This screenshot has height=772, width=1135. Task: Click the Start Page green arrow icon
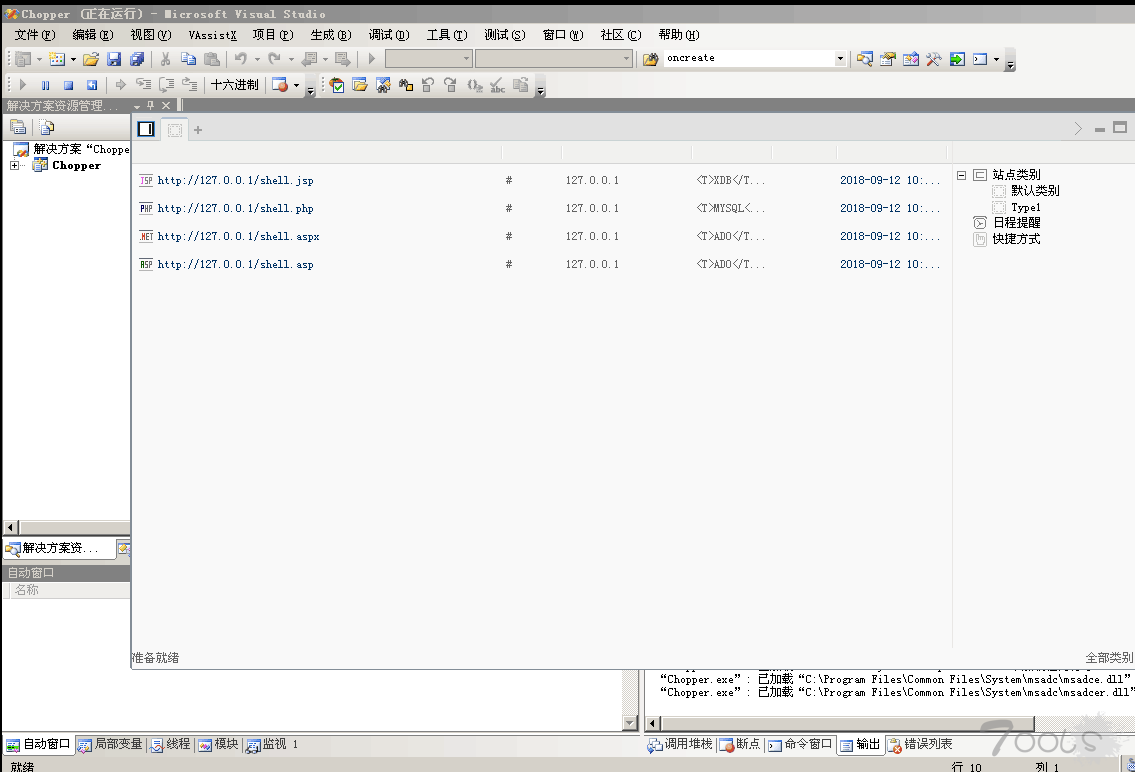point(957,59)
